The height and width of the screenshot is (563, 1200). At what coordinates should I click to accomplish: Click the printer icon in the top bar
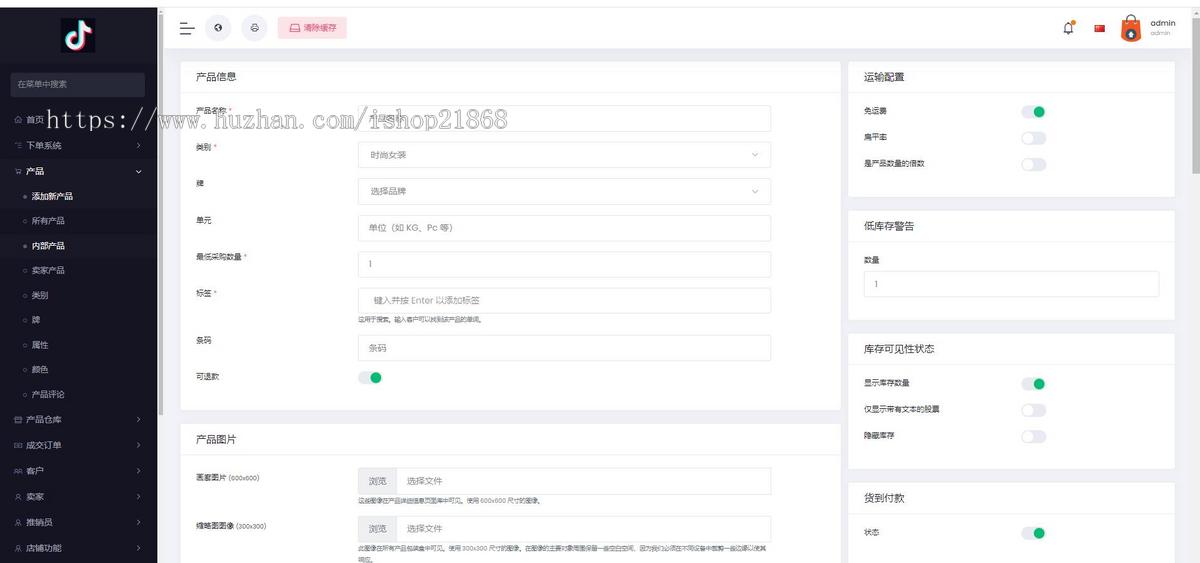(255, 28)
